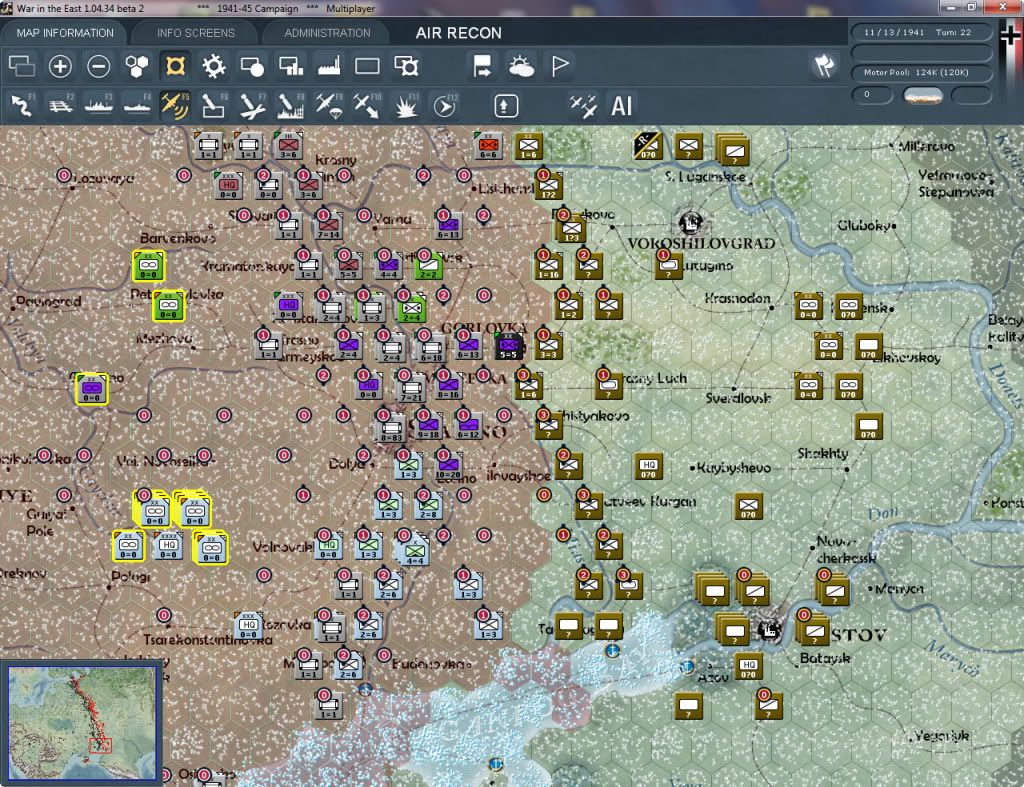Screen dimensions: 1024x787
Task: Toggle the highlighted enemy hexes icon
Action: coord(175,66)
